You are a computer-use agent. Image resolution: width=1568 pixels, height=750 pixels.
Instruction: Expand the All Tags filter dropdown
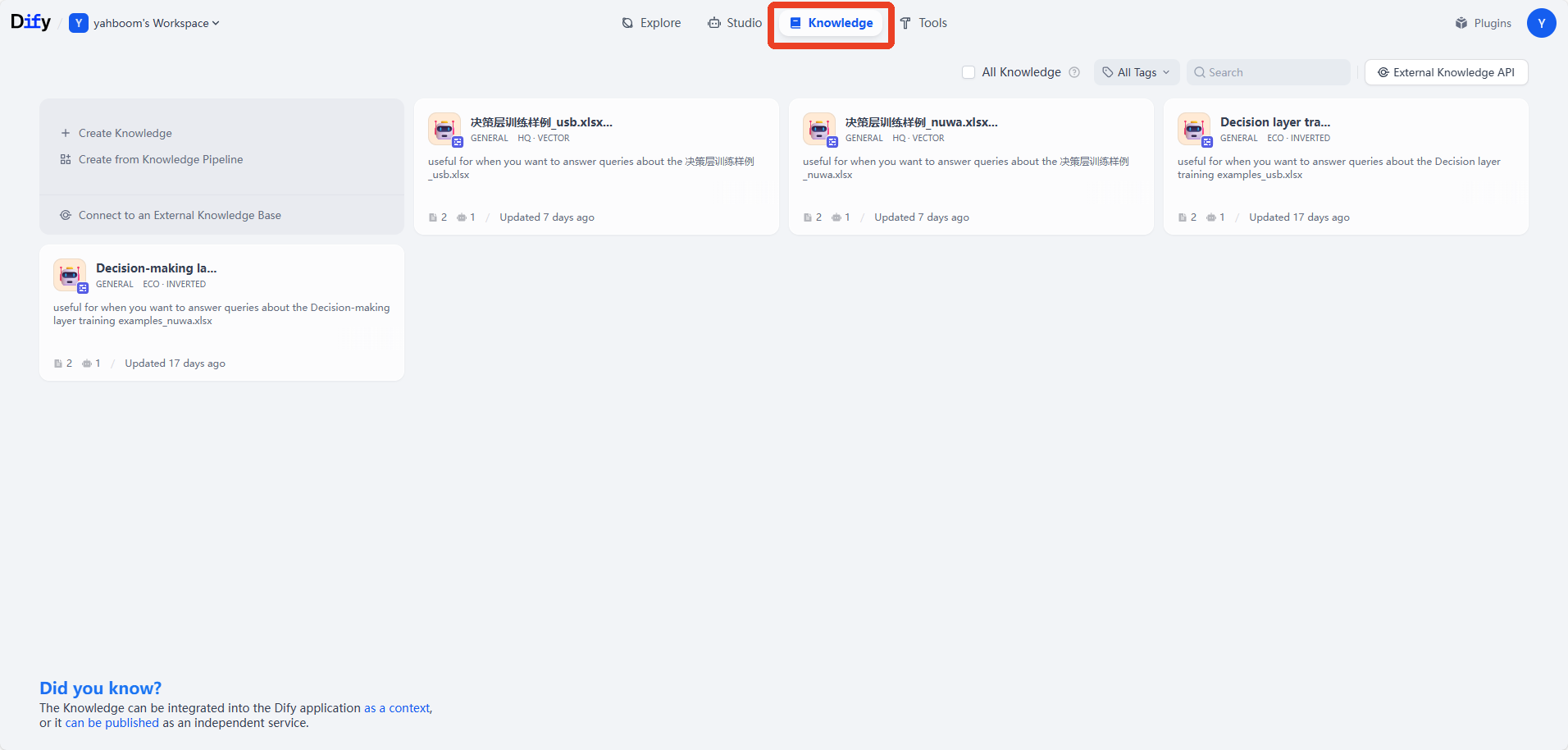click(x=1137, y=72)
